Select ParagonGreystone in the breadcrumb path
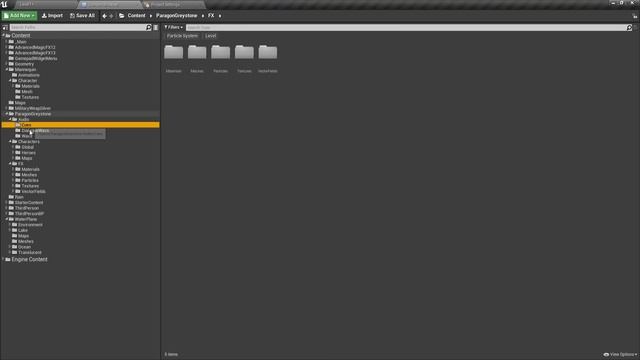This screenshot has height=360, width=640. 176,16
